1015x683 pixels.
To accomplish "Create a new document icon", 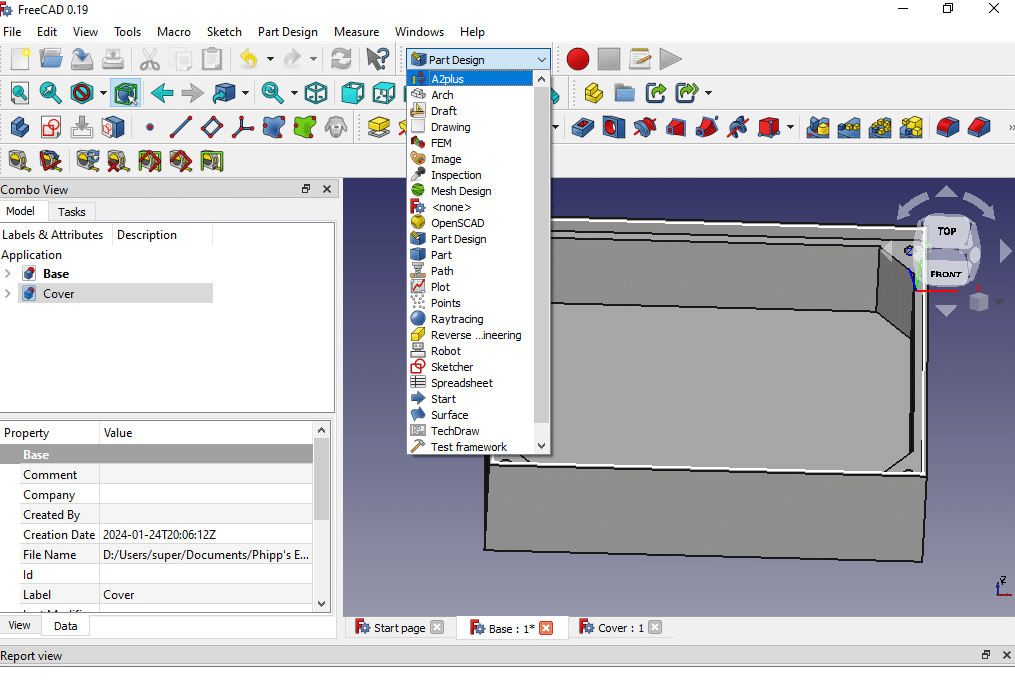I will [20, 59].
